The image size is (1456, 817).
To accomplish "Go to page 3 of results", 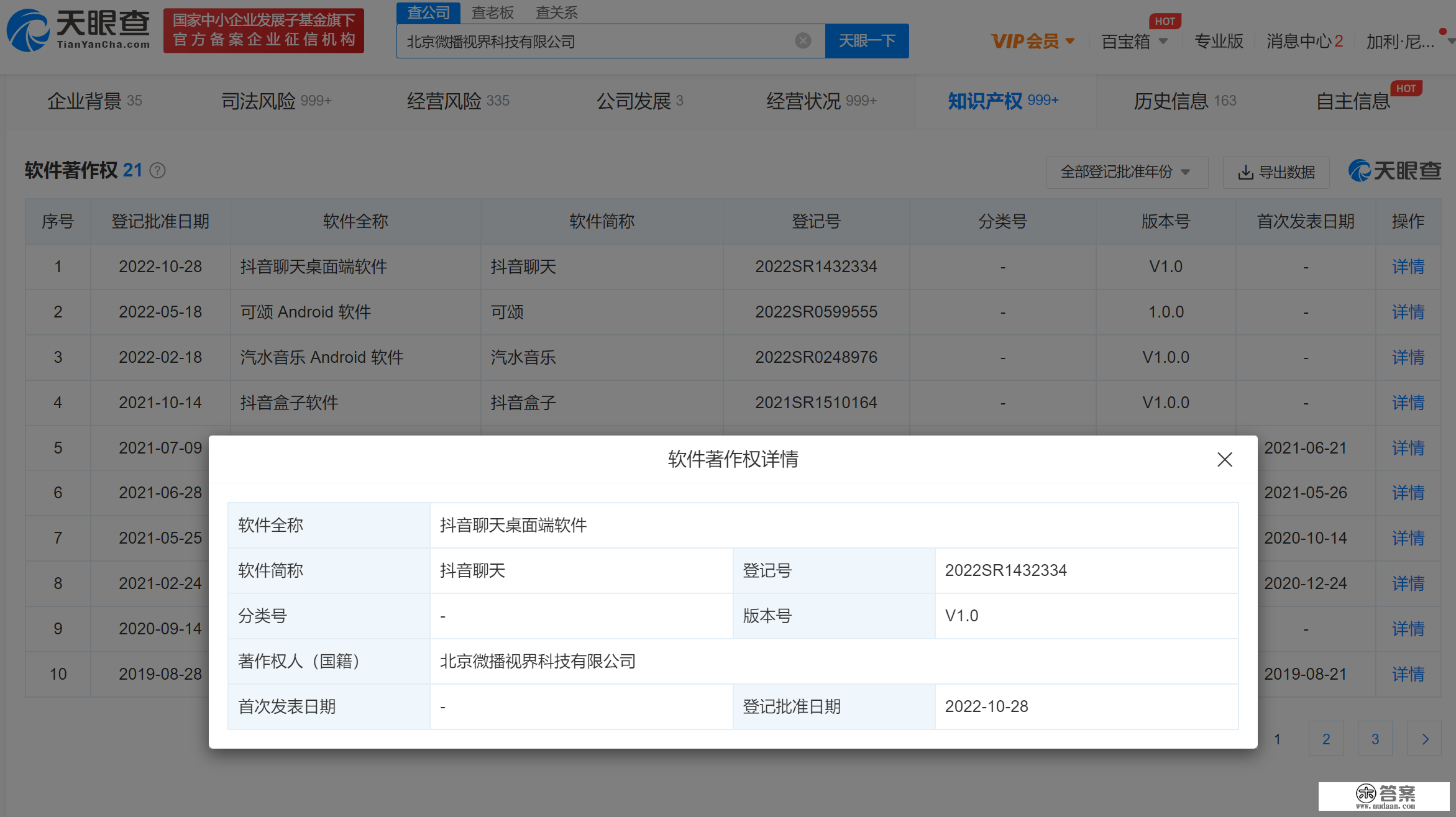I will 1375,739.
